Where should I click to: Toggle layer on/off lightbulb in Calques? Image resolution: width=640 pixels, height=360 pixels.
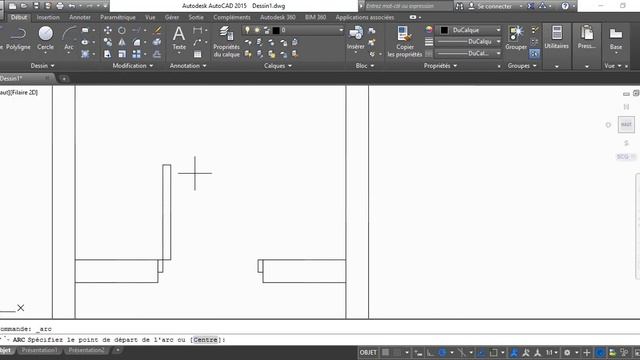247,30
